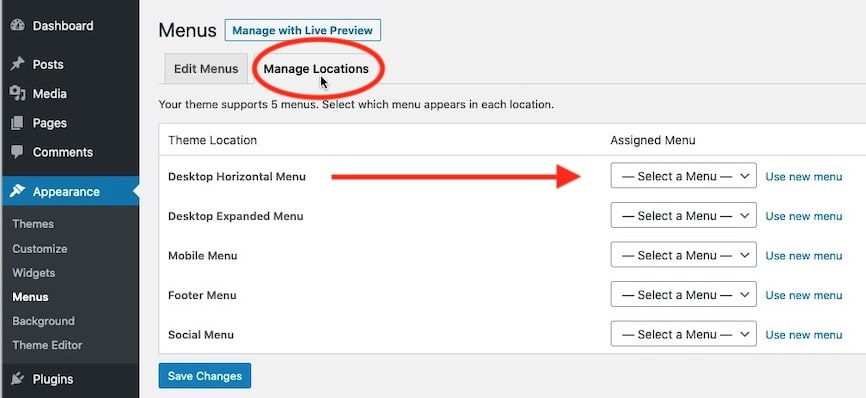Click the Menus page heading
This screenshot has width=866, height=398.
pos(187,30)
